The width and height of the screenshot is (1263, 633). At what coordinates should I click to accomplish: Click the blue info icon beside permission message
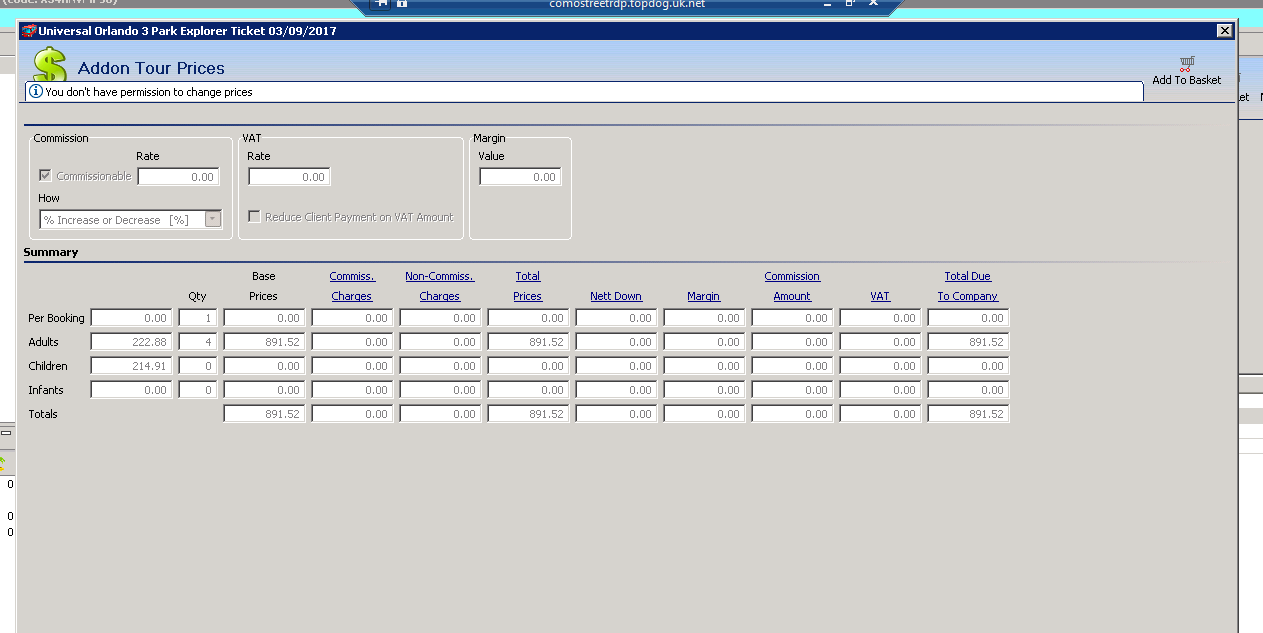click(x=36, y=91)
